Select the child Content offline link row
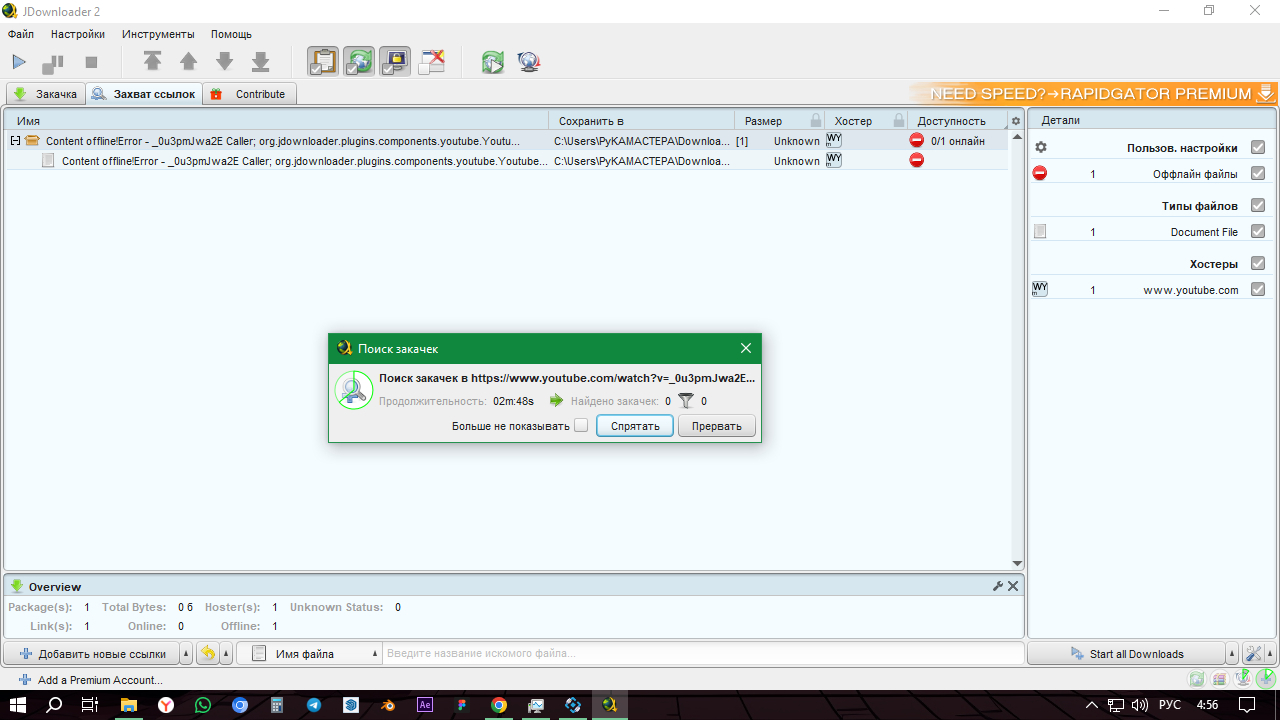The height and width of the screenshot is (720, 1280). (x=506, y=161)
